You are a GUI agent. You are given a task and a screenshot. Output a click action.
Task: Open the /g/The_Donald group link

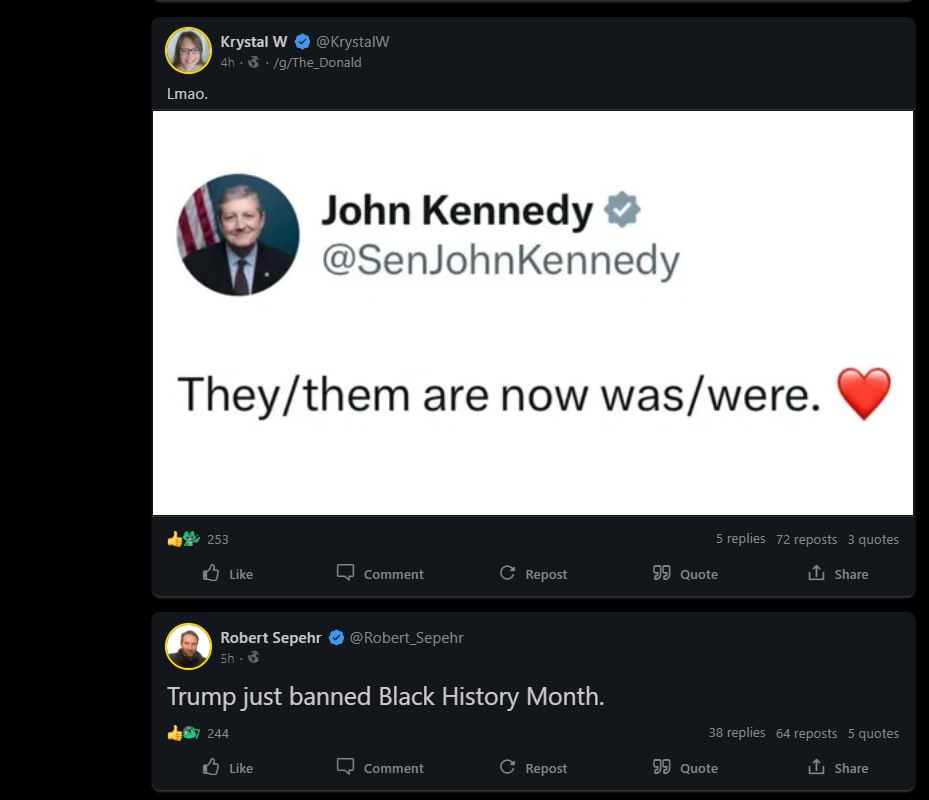(317, 63)
